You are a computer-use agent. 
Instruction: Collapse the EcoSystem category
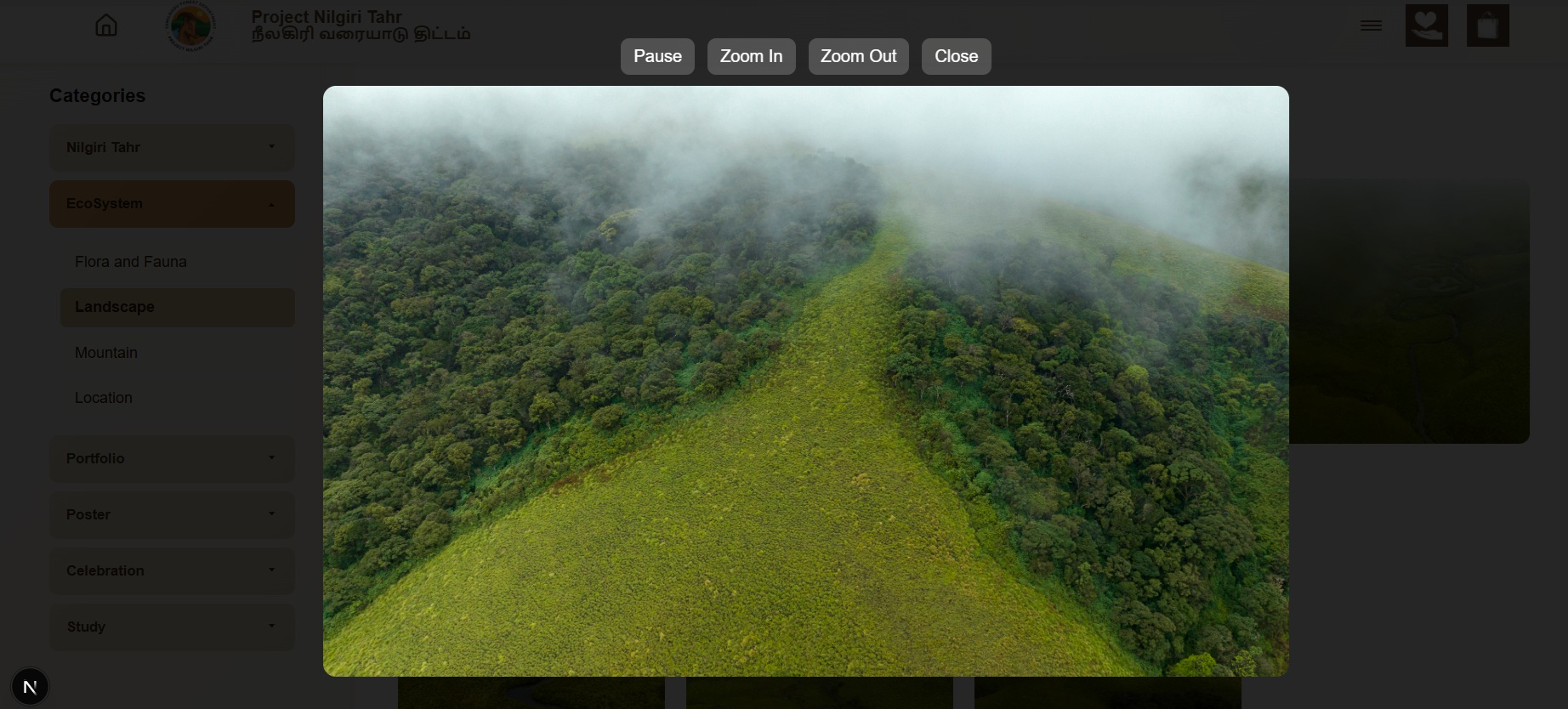point(172,204)
